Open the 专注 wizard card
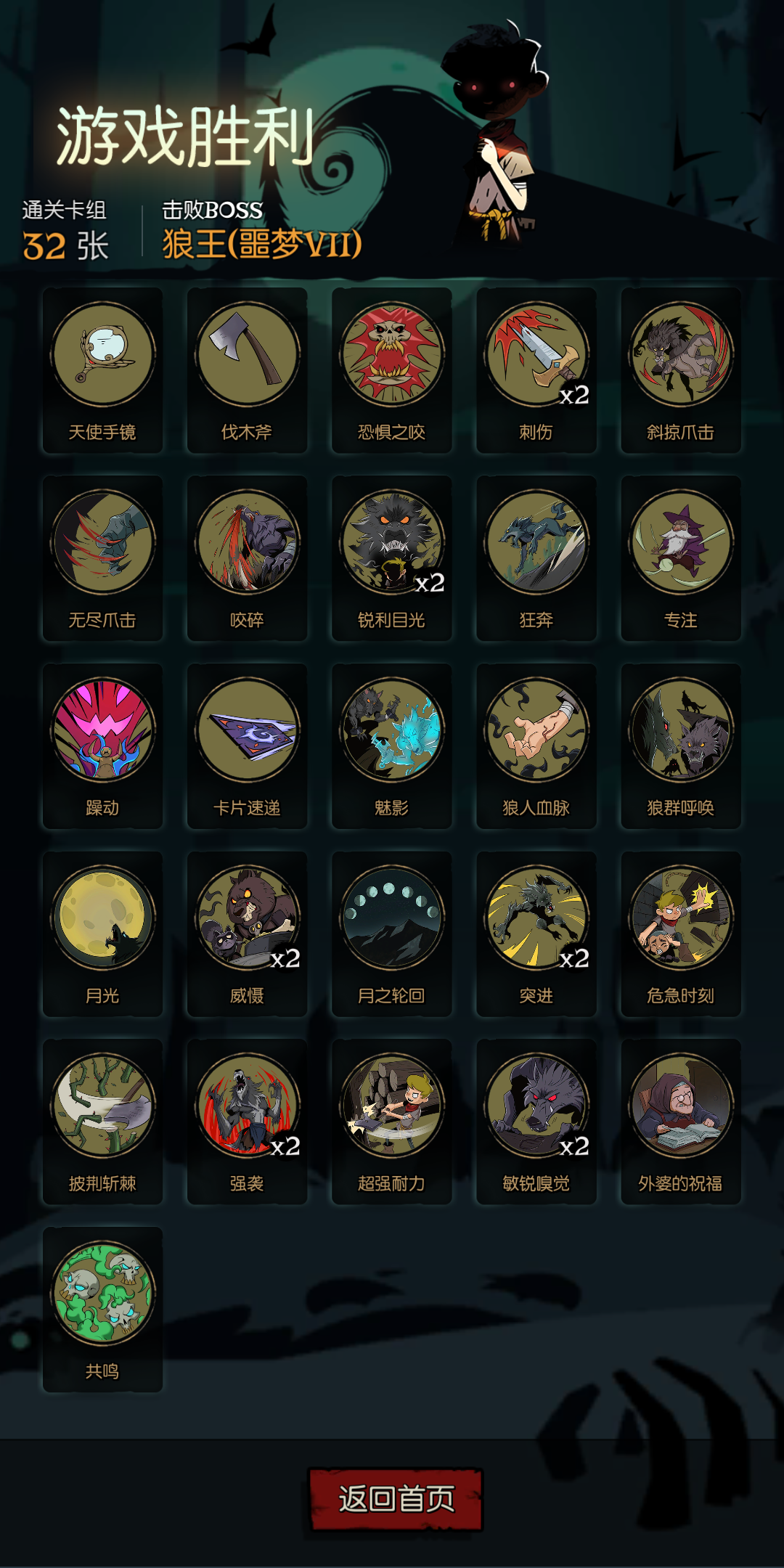 tap(680, 558)
